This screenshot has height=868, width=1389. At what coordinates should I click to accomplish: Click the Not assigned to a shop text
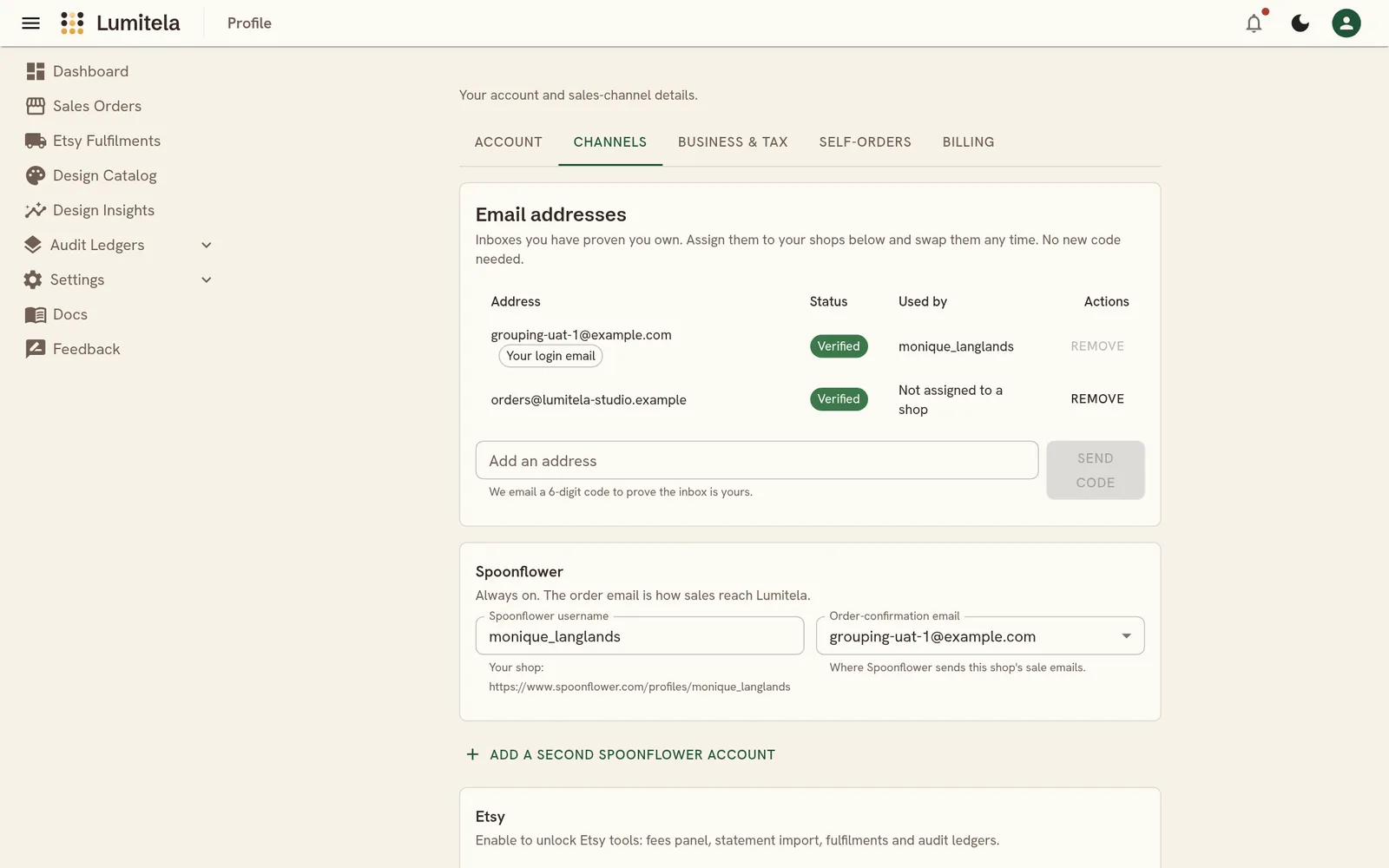click(951, 400)
